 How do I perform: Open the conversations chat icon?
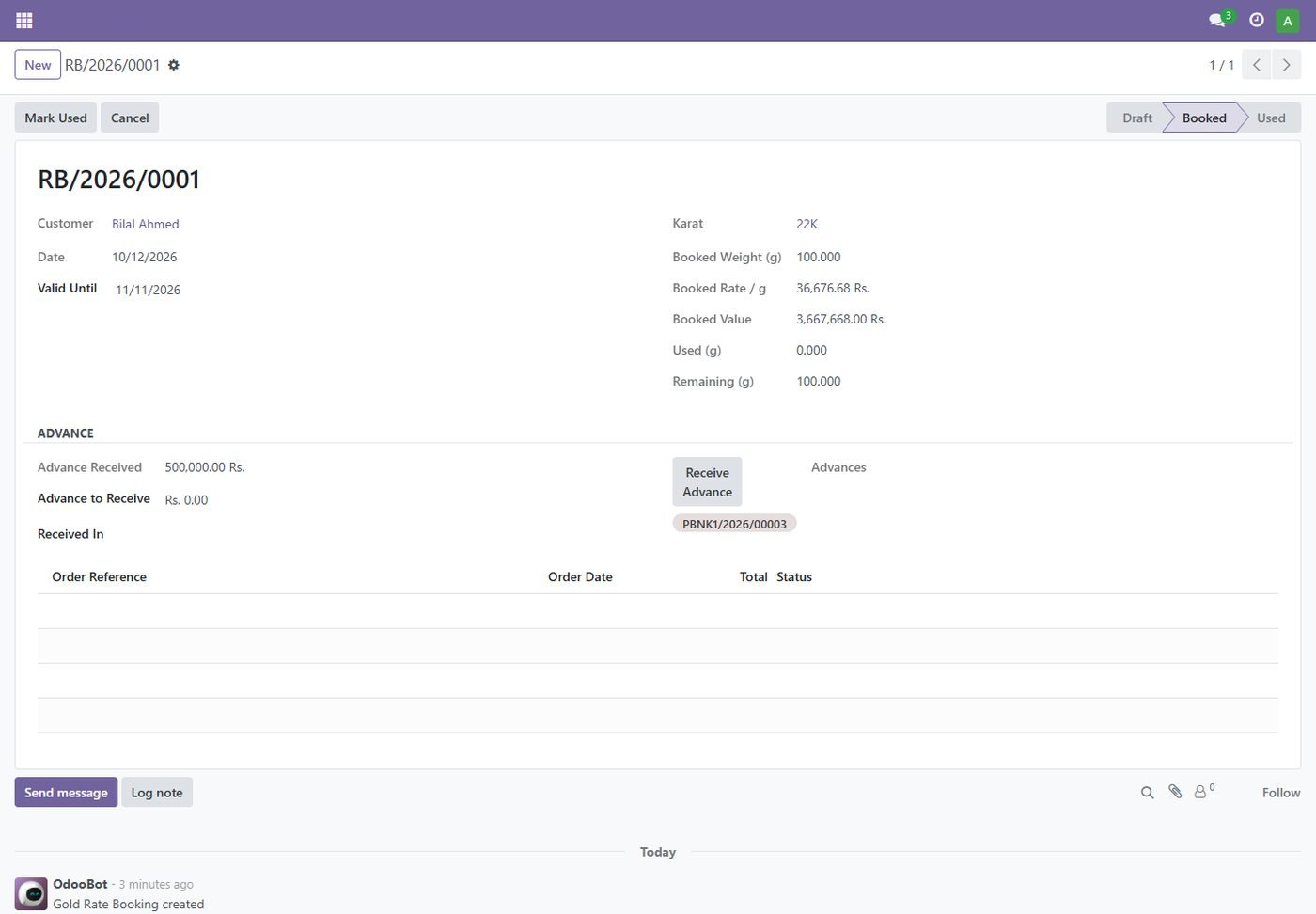pyautogui.click(x=1218, y=20)
